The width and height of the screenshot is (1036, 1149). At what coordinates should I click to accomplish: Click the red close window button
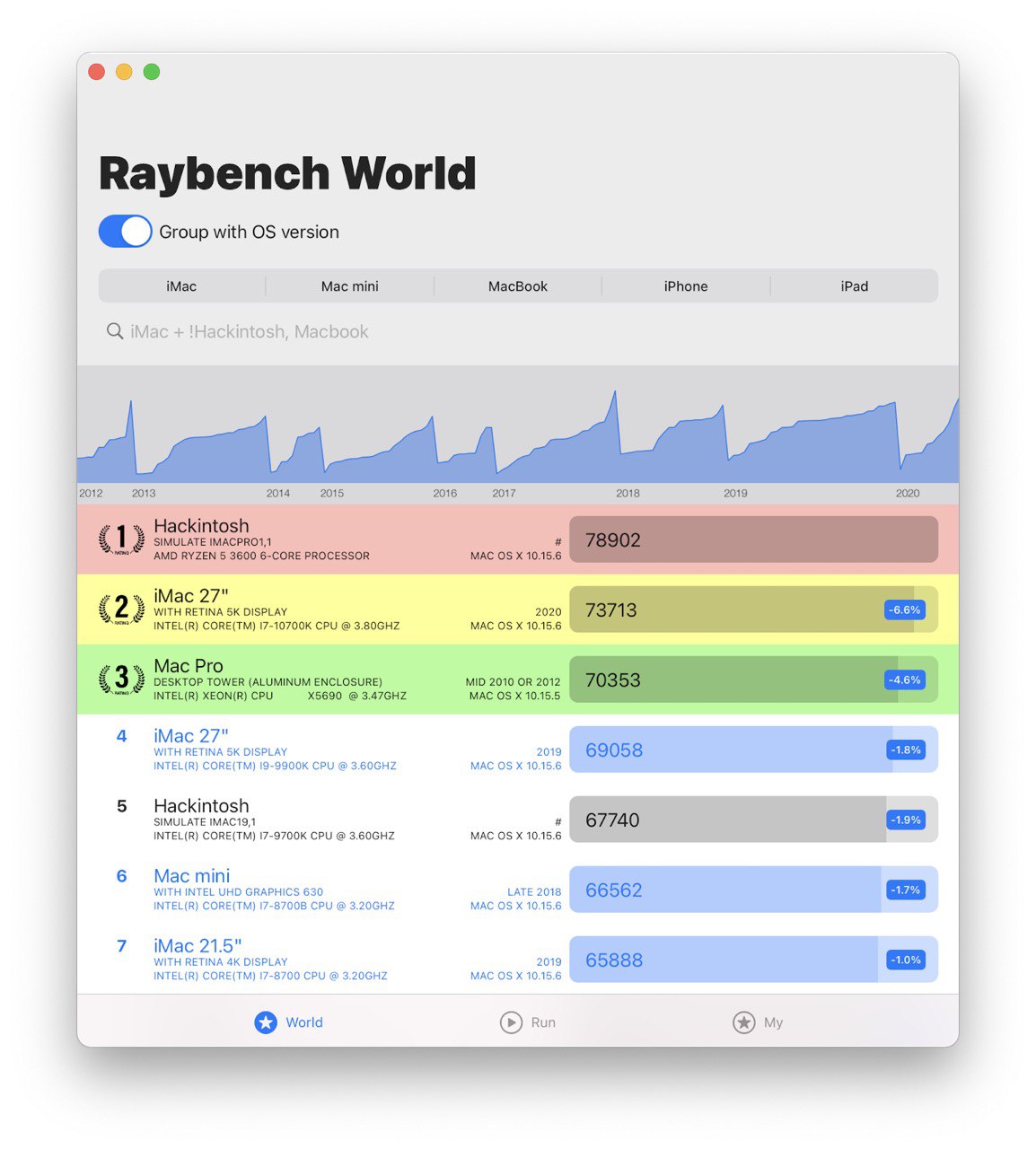[97, 72]
